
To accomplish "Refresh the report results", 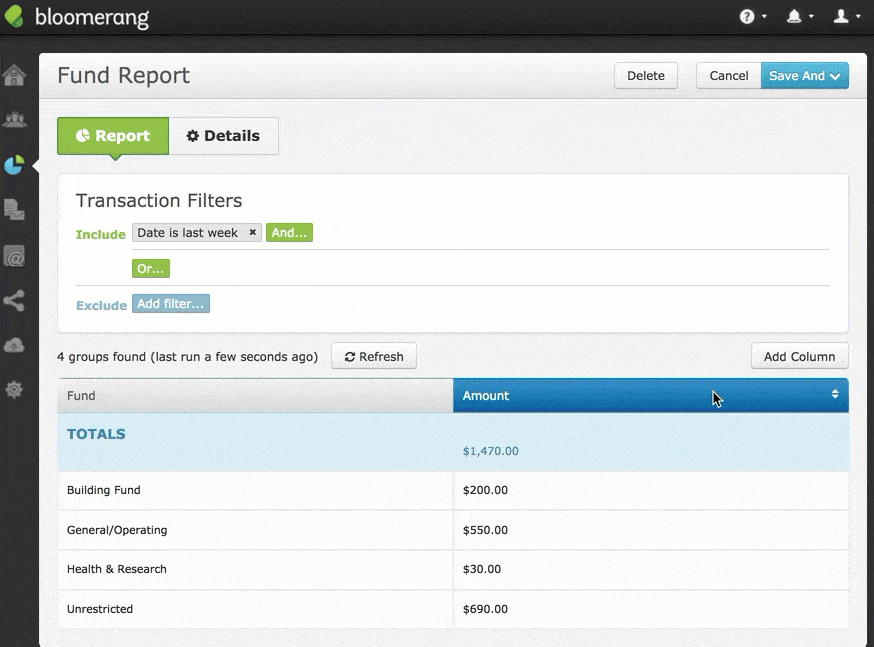I will (374, 357).
